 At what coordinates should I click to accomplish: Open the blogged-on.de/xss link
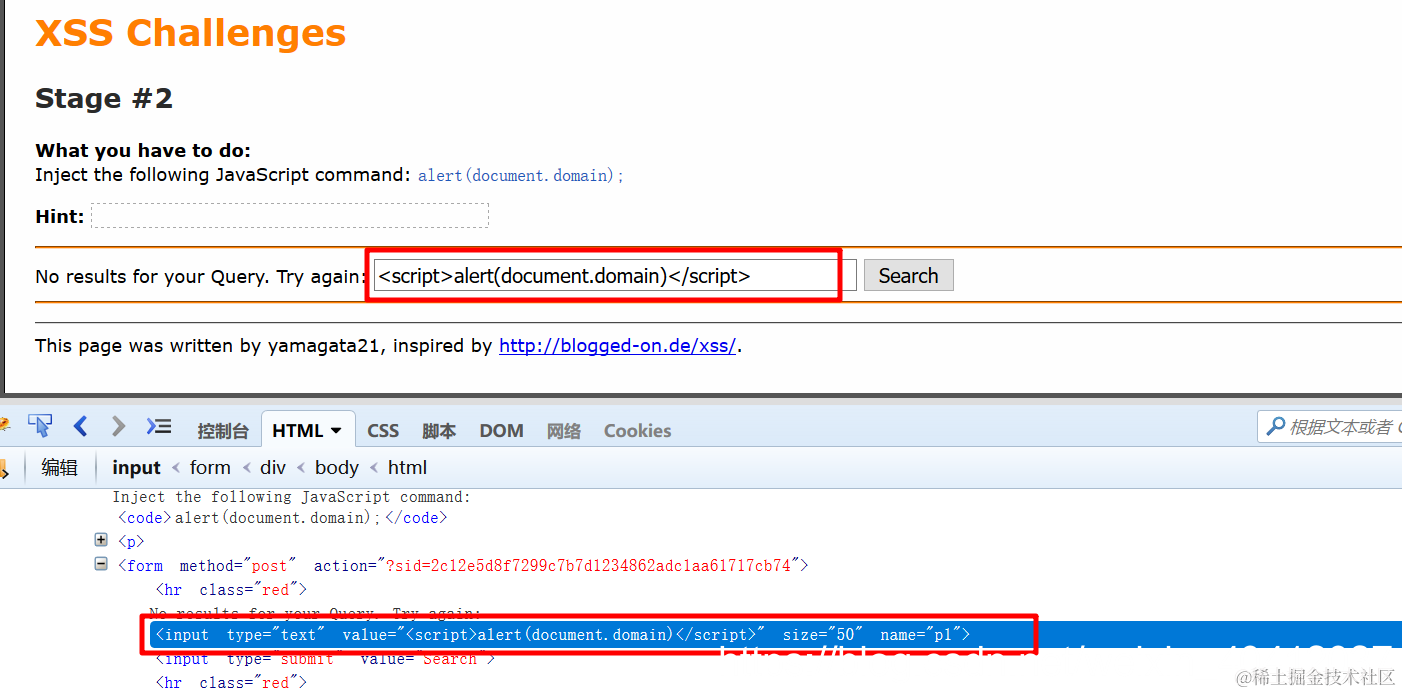pyautogui.click(x=617, y=345)
